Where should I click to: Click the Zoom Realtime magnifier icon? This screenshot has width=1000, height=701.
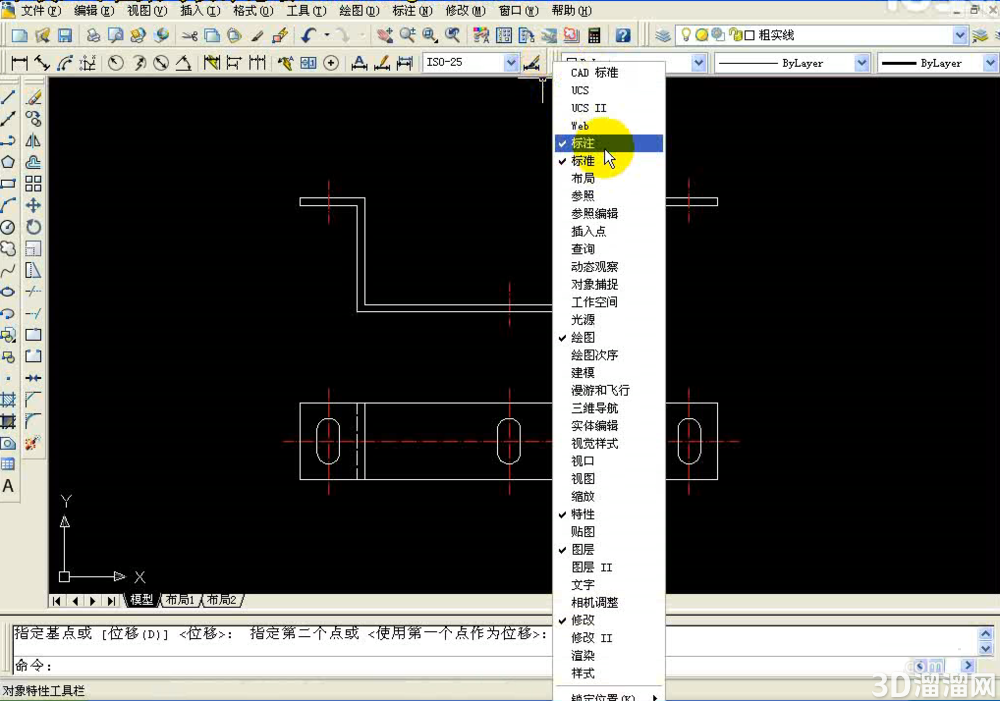pos(407,36)
